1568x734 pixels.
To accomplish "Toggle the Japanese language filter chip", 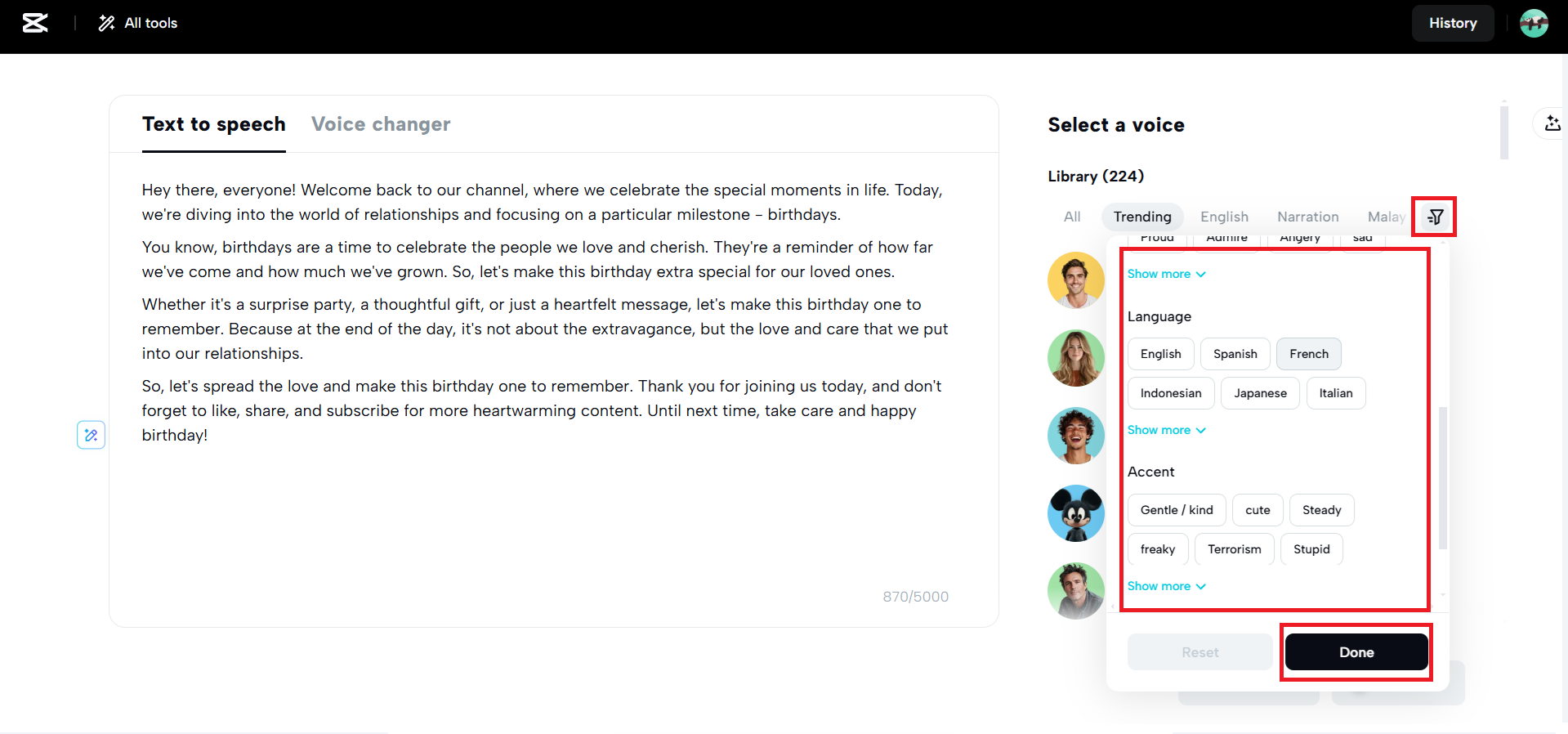I will (x=1259, y=393).
